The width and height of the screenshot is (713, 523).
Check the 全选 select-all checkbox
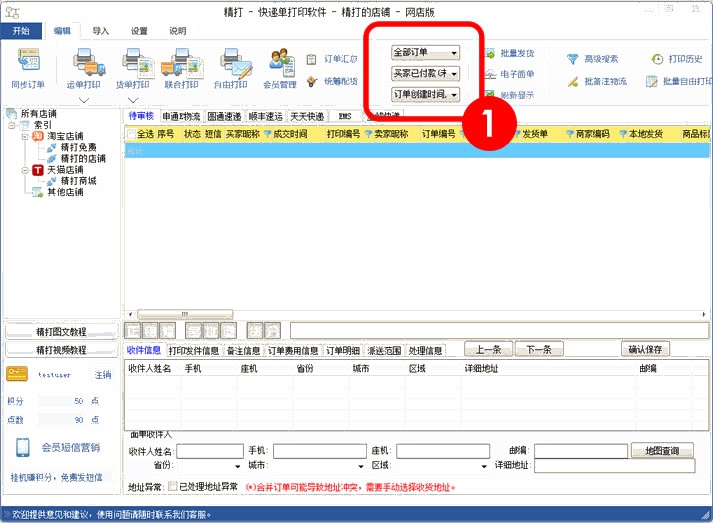[x=131, y=134]
